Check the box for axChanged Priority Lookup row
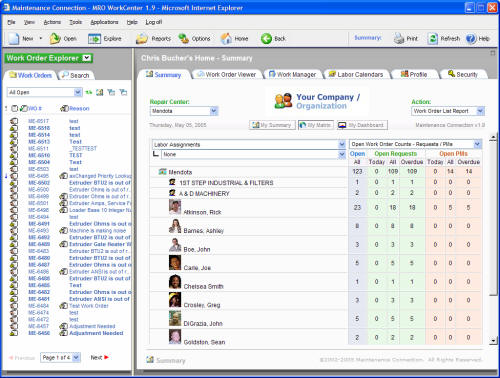Screen dimensions: 500x378 pos(14,176)
